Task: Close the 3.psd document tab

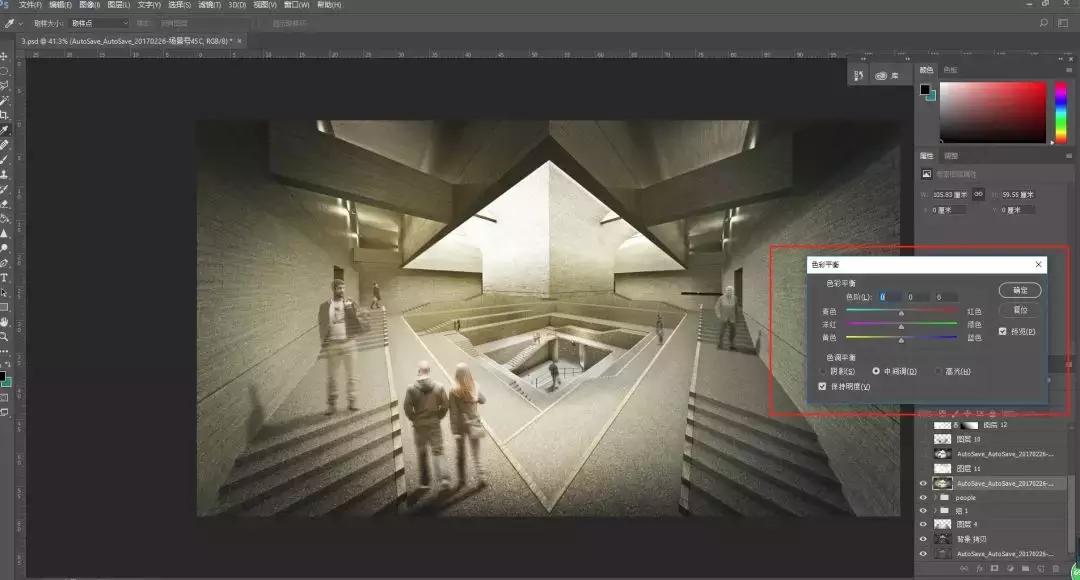Action: point(240,41)
